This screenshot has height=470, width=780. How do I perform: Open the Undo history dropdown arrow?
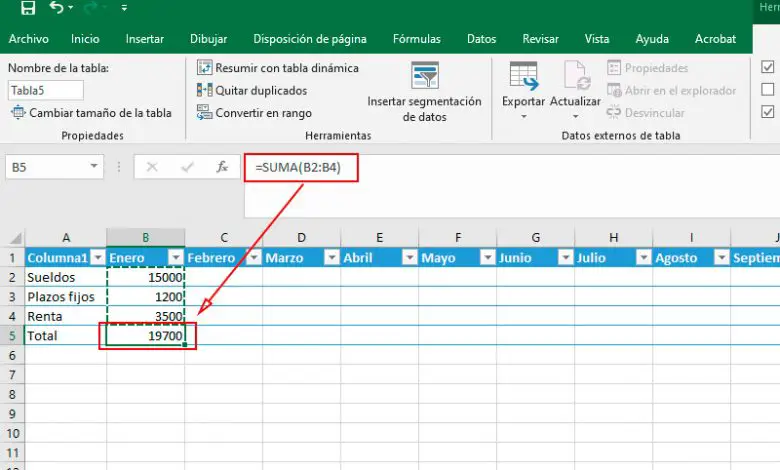pyautogui.click(x=71, y=7)
